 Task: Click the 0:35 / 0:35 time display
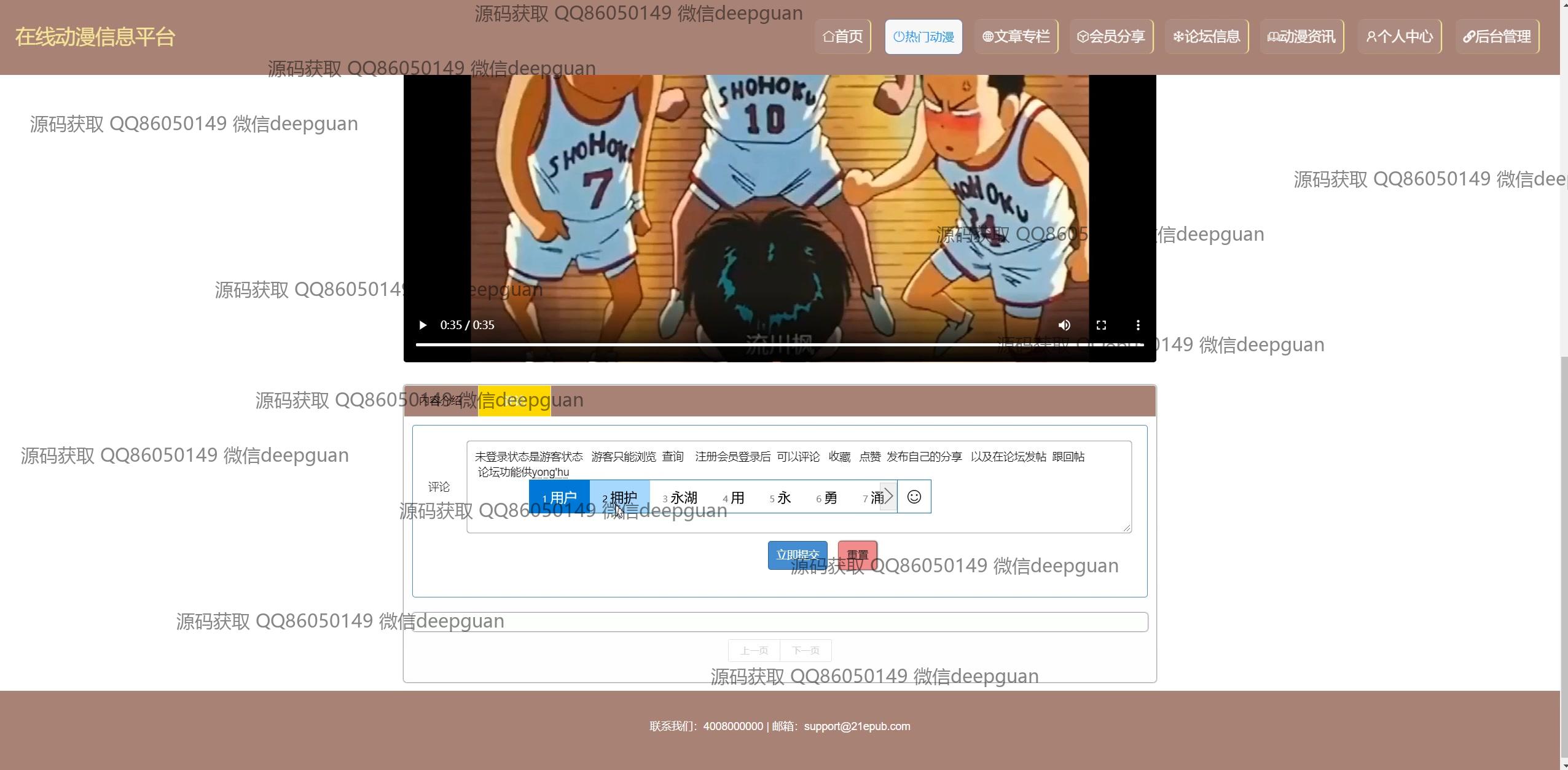467,325
